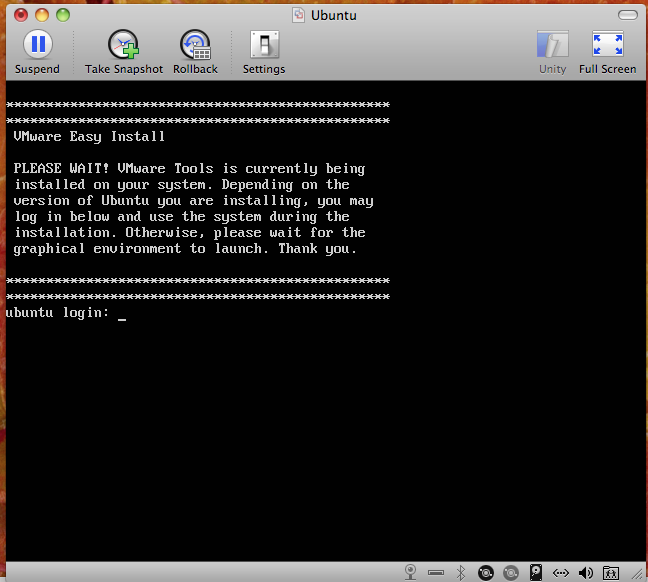The height and width of the screenshot is (582, 648).
Task: Click the window resize grip corner
Action: [638, 574]
